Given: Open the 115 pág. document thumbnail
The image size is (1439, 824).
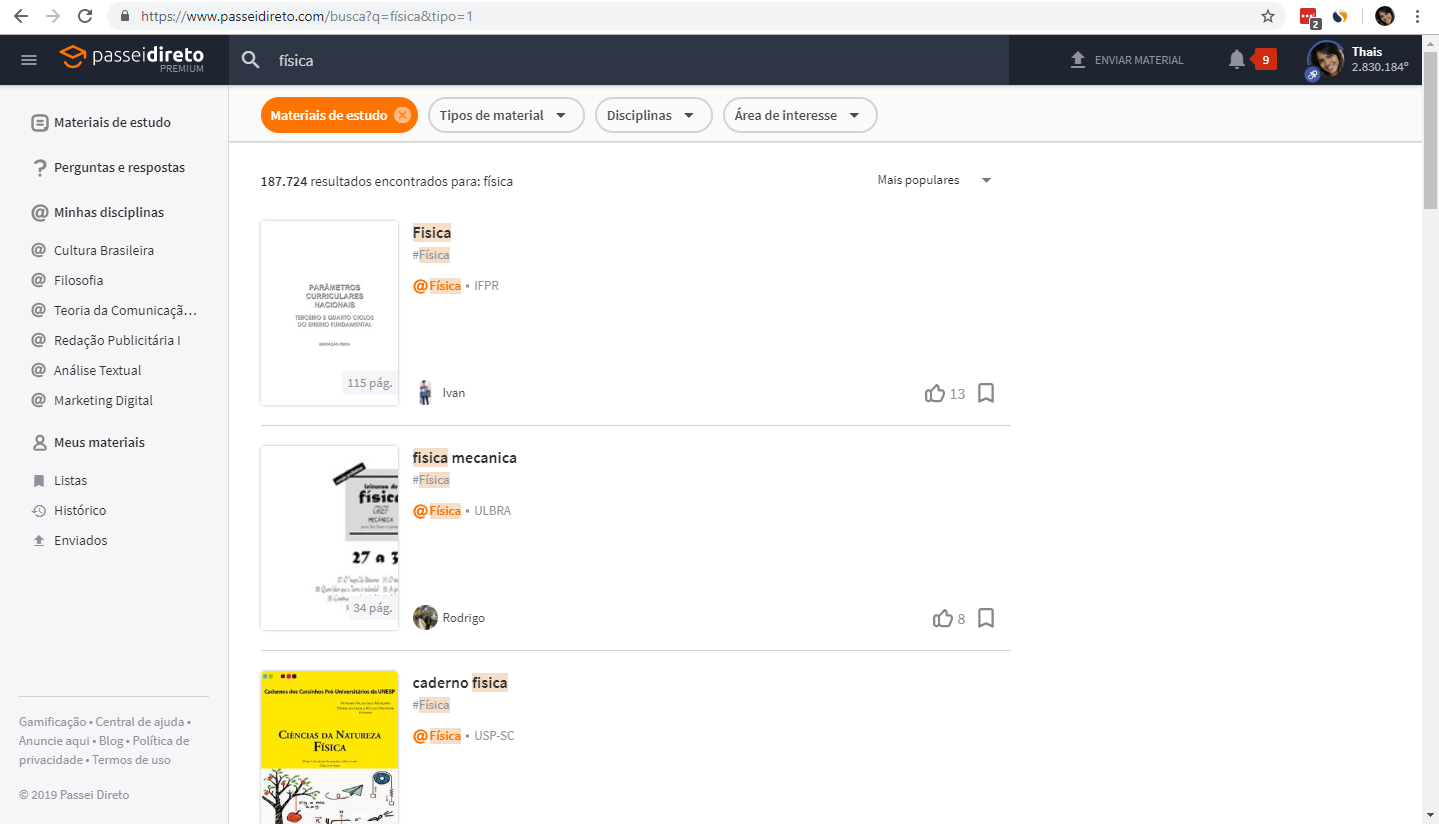Looking at the screenshot, I should pos(330,313).
